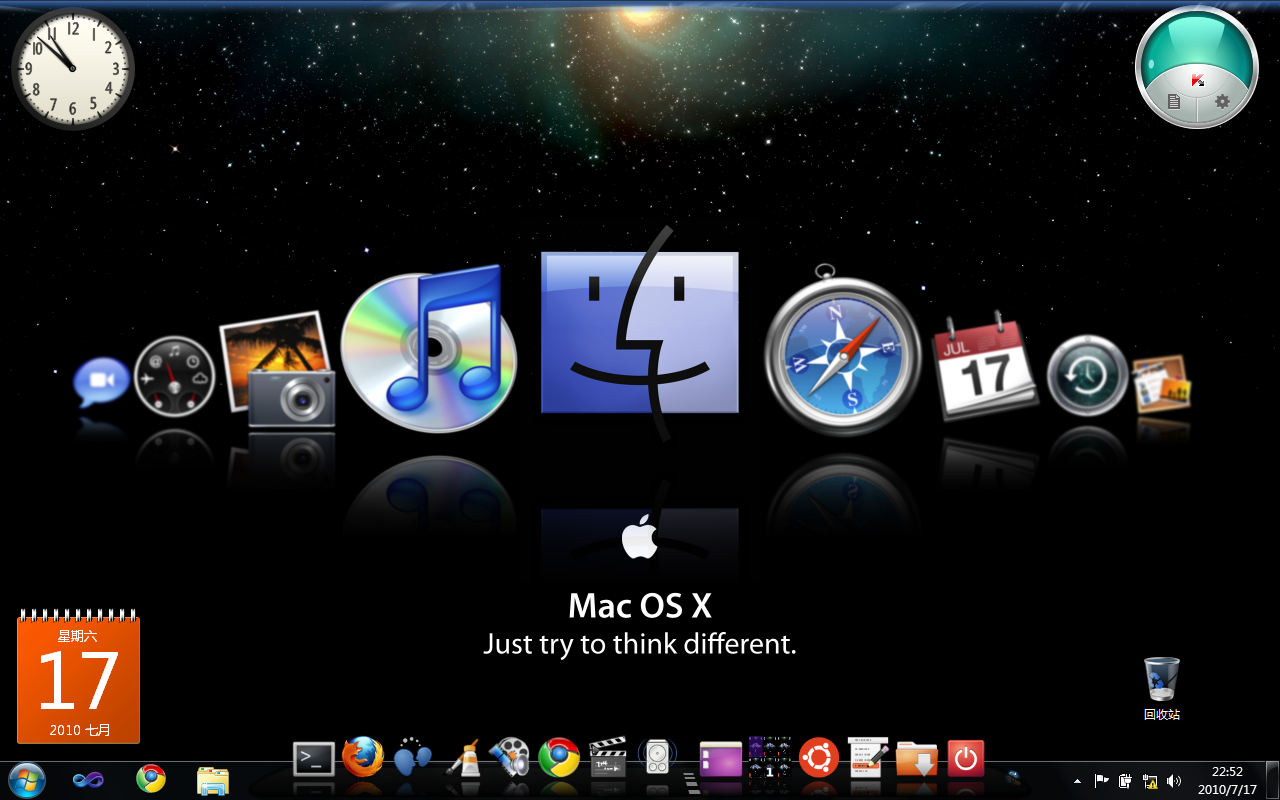Open the white speaker icon in dock
Screen dimensions: 1280x800
[657, 757]
